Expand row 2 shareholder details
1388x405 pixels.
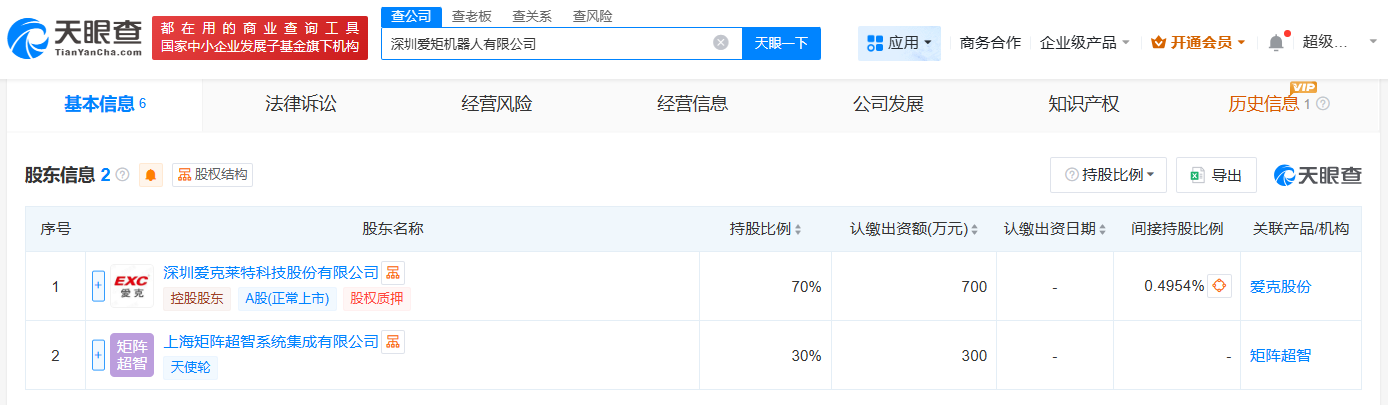coord(98,354)
